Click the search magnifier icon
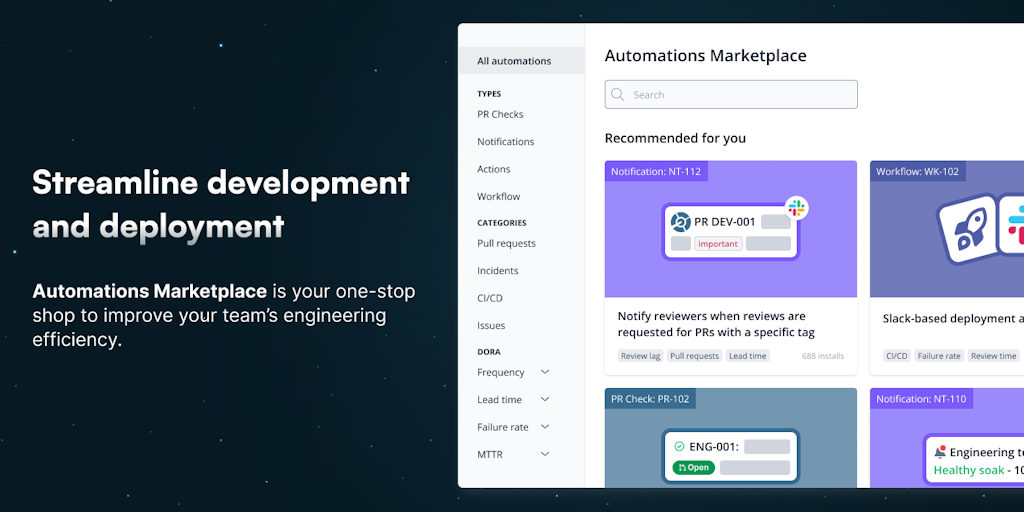The height and width of the screenshot is (512, 1024). point(619,95)
